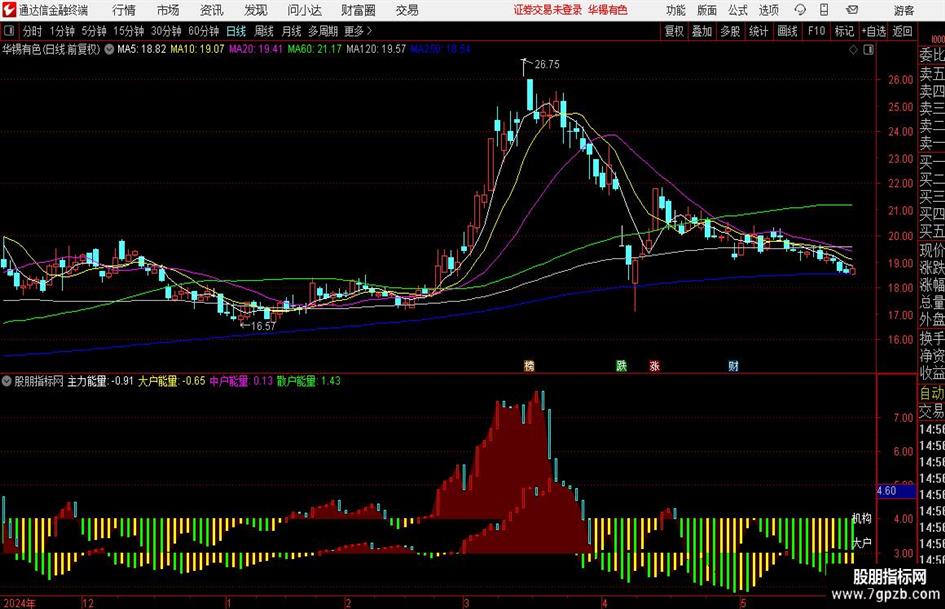Open the mail envelope icon
The image size is (945, 609).
click(x=852, y=10)
